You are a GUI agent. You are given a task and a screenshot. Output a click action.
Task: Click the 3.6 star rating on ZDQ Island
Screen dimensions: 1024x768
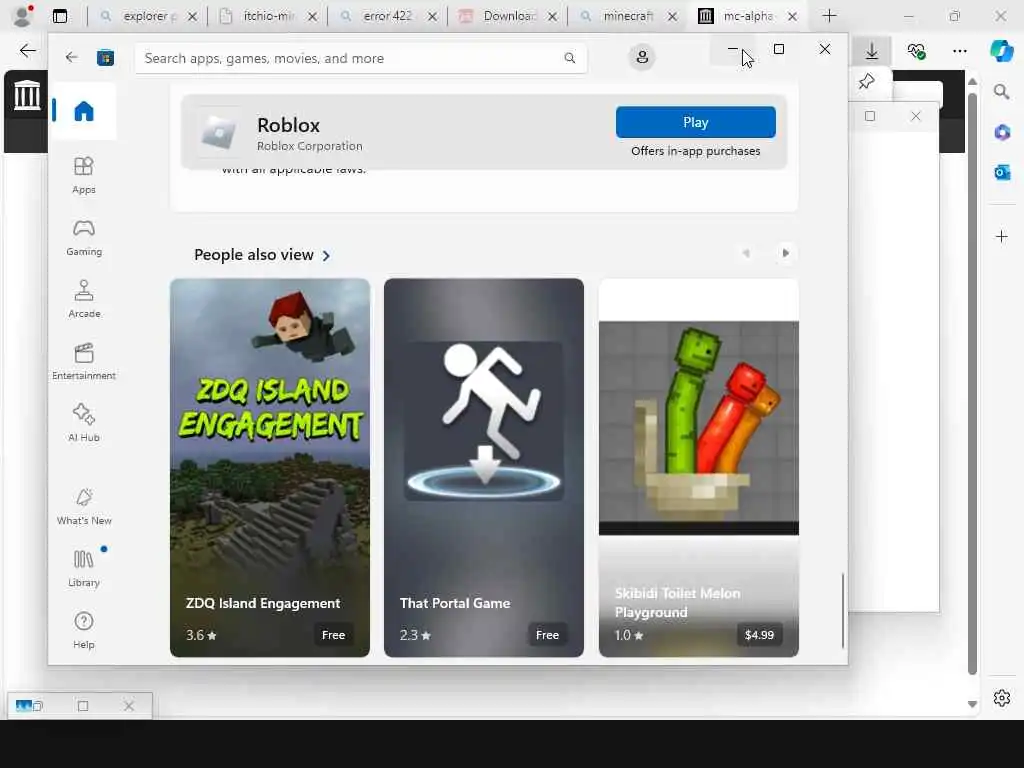click(201, 635)
